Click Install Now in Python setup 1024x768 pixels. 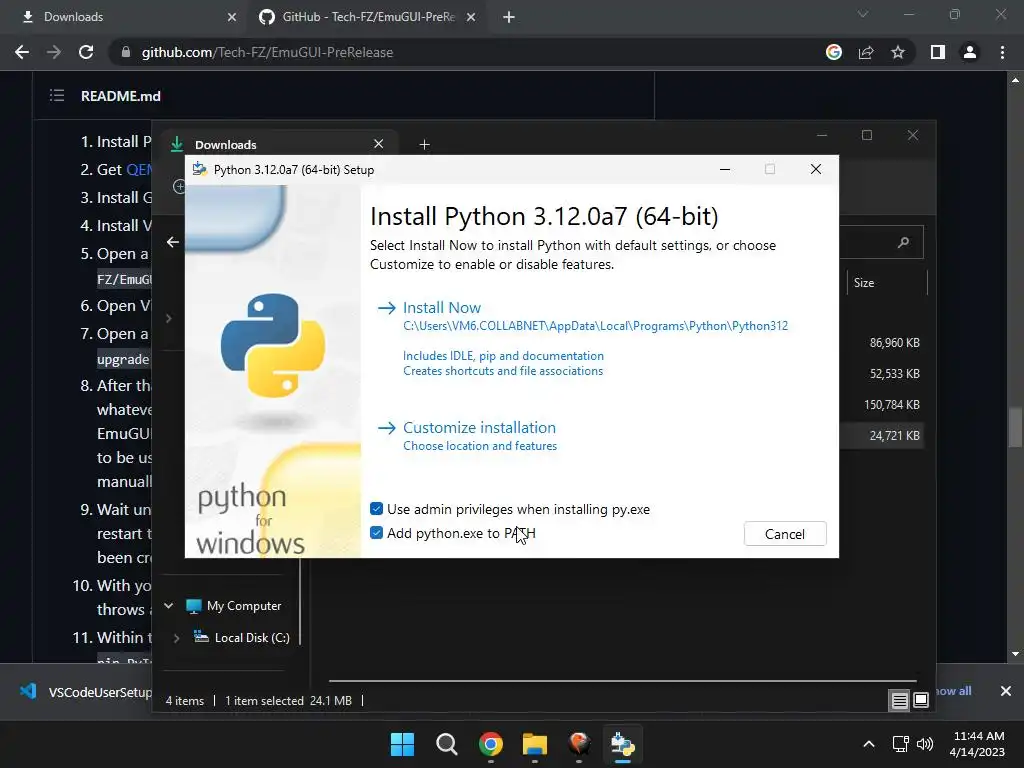441,308
